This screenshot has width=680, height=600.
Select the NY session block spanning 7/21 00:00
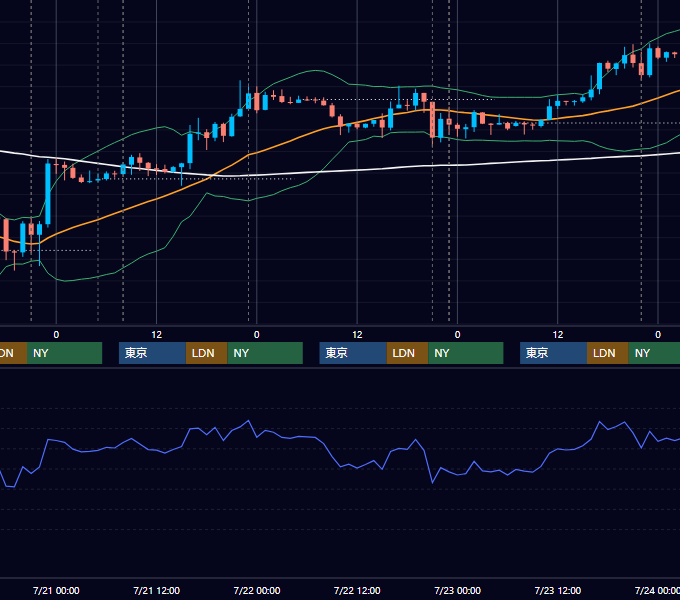(x=64, y=353)
